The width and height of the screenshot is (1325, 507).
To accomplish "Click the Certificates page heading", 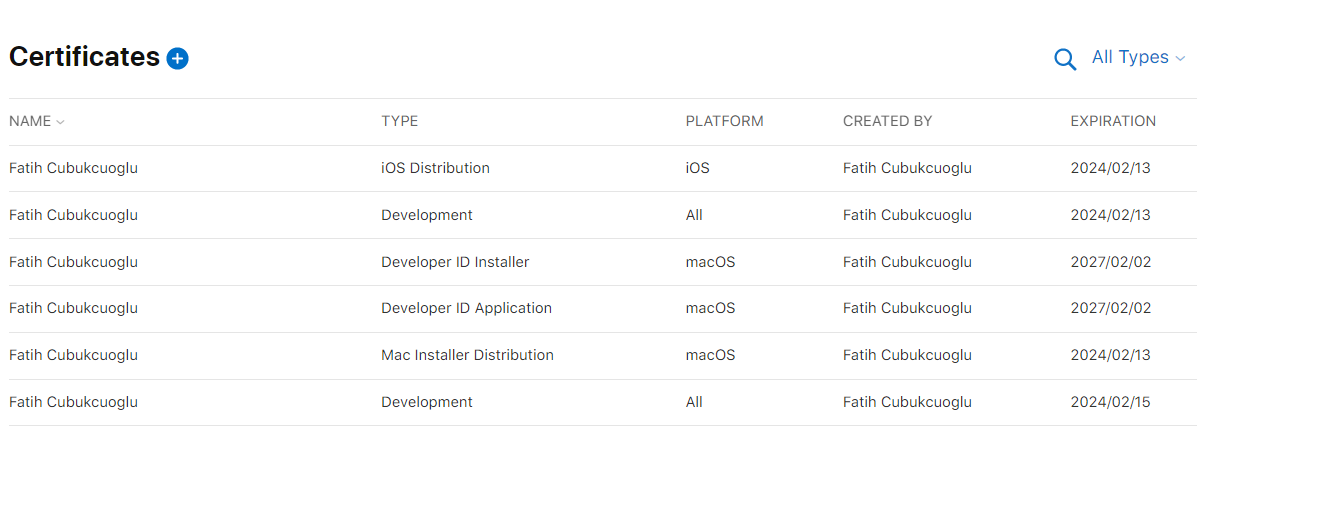I will [84, 57].
